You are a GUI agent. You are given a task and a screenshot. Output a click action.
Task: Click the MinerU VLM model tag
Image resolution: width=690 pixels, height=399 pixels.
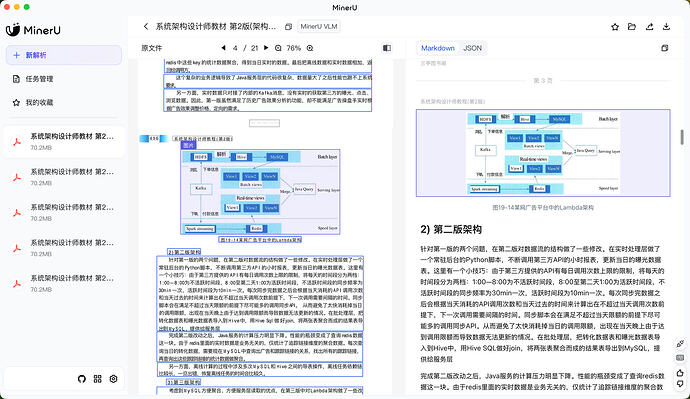319,26
